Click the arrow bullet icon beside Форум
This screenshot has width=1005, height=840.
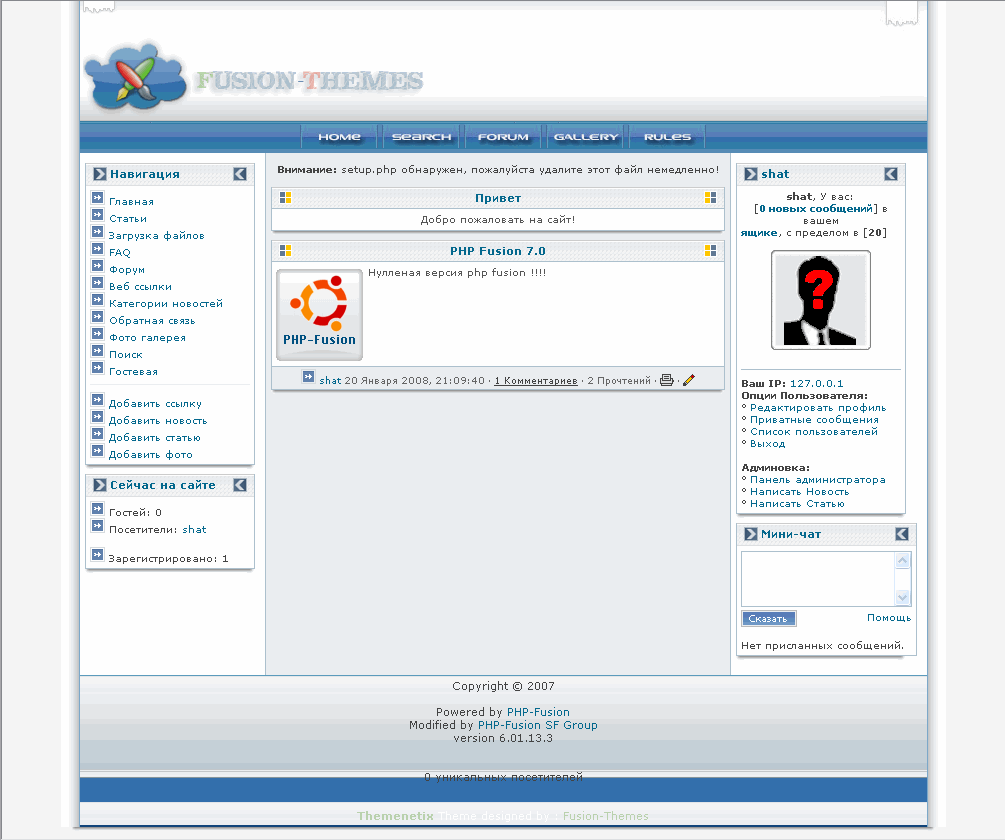pos(97,267)
